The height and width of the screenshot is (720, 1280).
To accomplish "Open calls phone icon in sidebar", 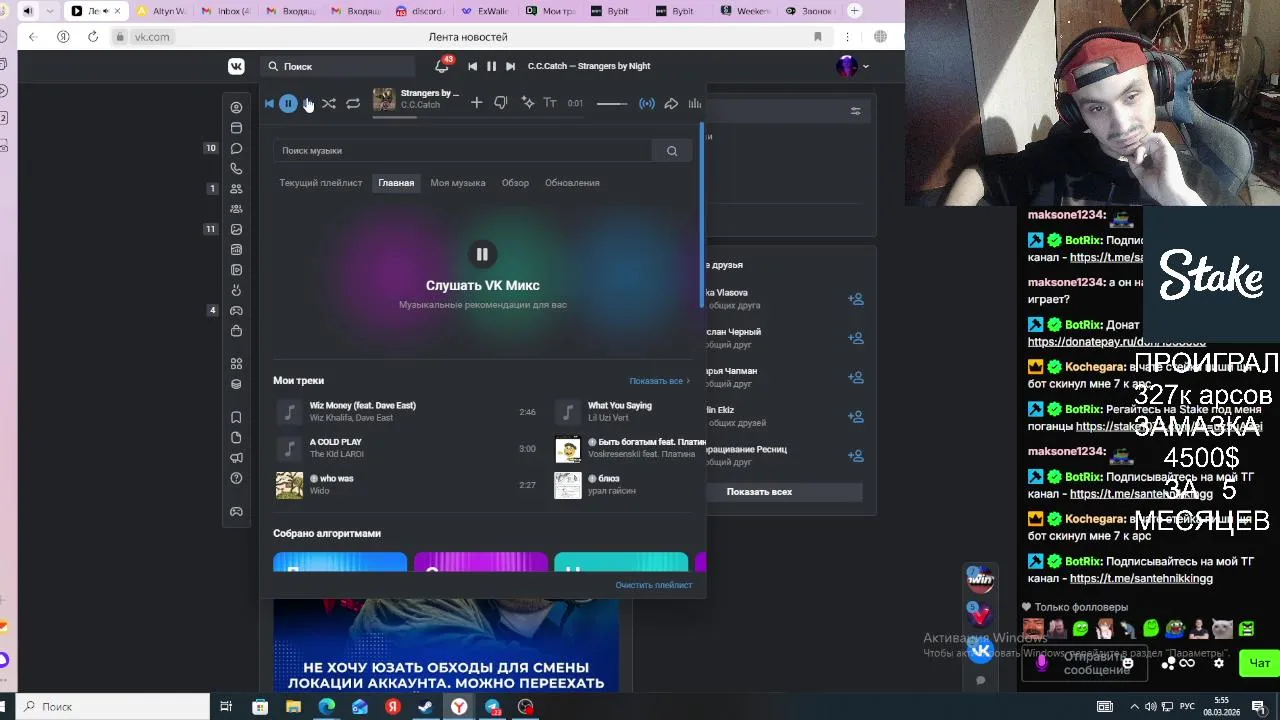I will coord(236,169).
